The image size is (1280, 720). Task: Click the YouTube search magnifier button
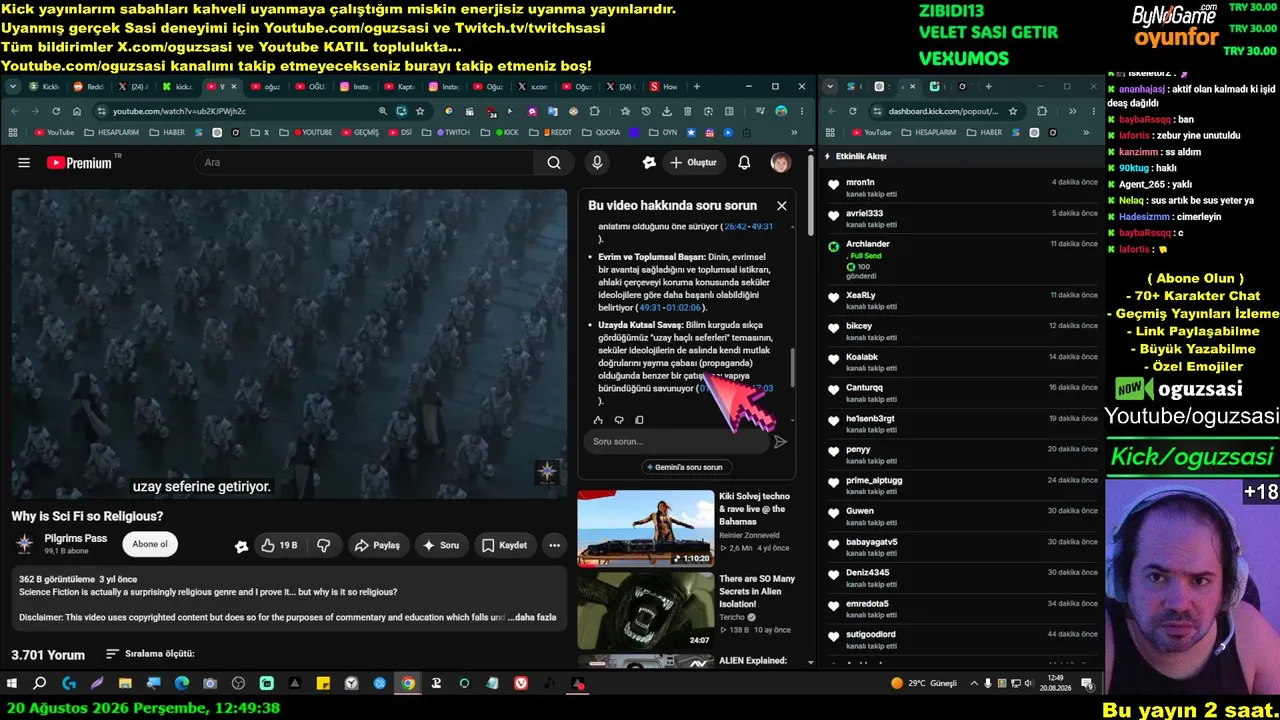point(554,163)
